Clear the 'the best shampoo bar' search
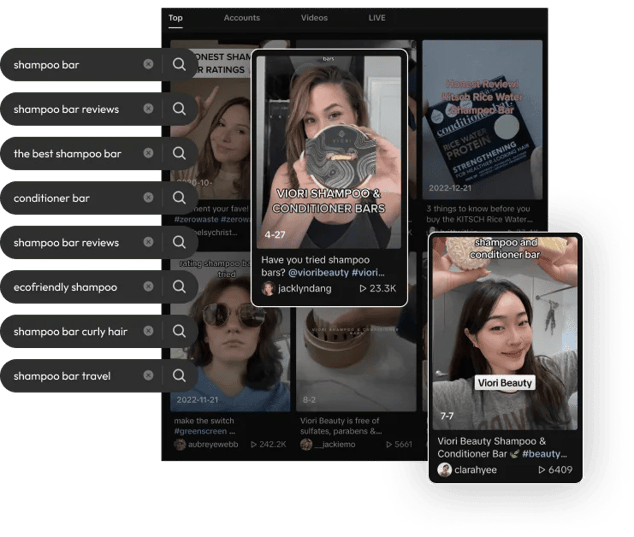 click(148, 153)
